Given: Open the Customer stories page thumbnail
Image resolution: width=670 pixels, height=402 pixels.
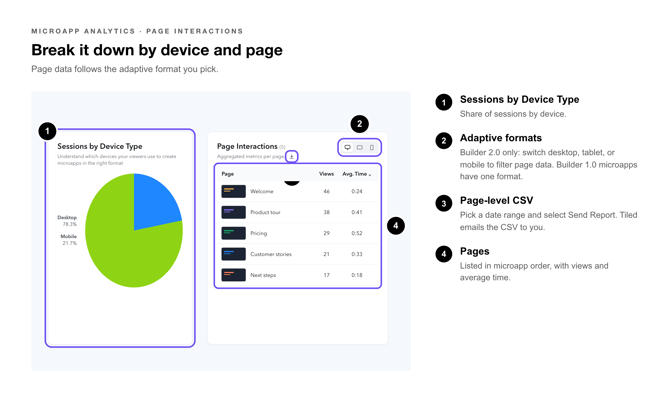Looking at the screenshot, I should pos(233,254).
